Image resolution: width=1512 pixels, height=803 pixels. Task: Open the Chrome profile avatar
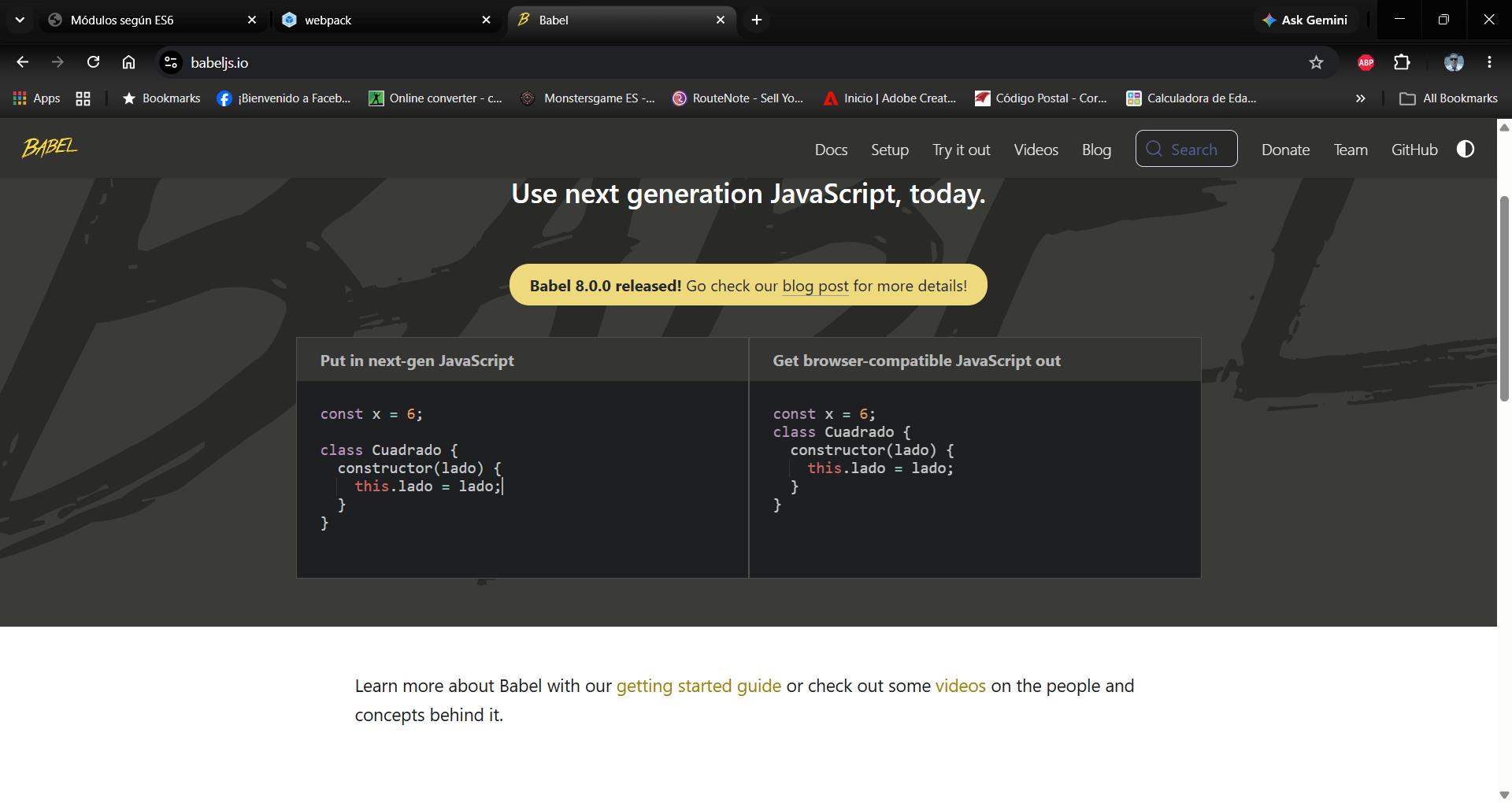[x=1454, y=62]
